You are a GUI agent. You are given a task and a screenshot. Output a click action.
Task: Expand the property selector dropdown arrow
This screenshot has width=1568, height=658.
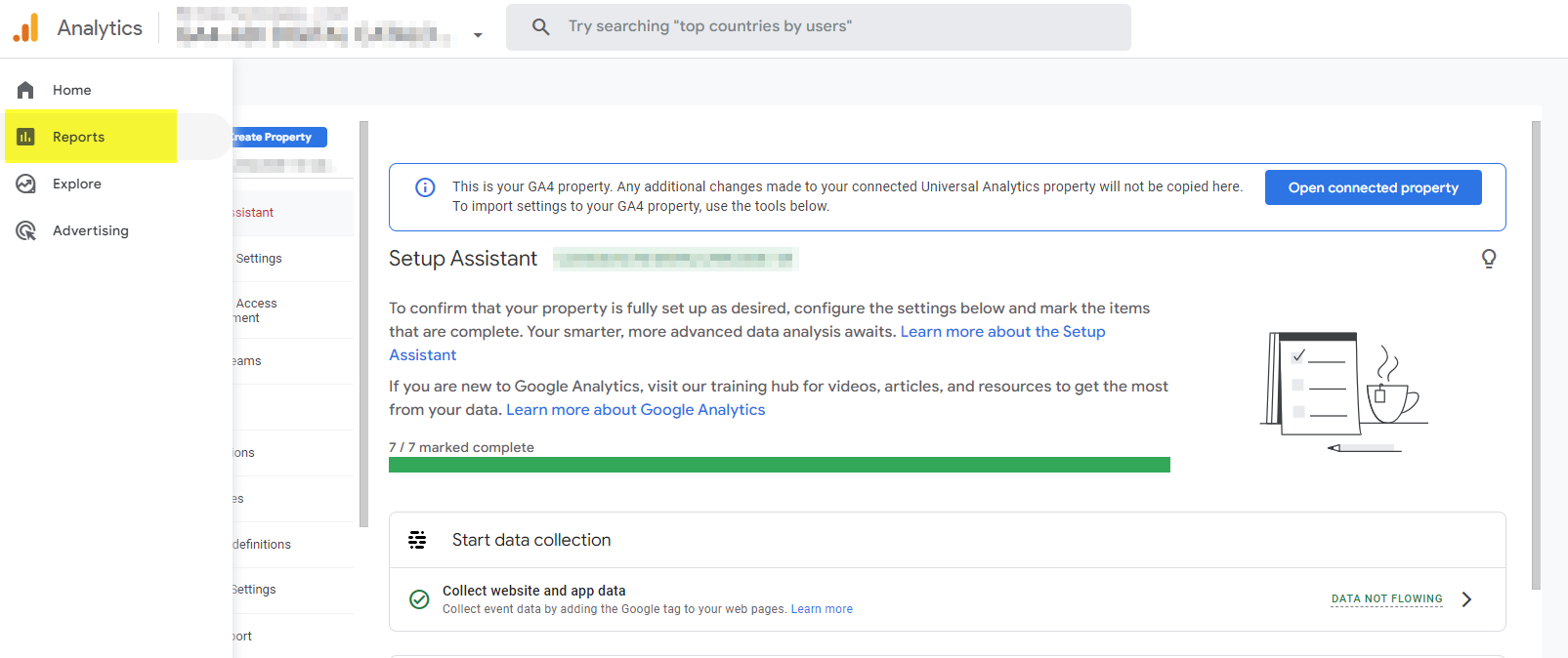(x=478, y=35)
